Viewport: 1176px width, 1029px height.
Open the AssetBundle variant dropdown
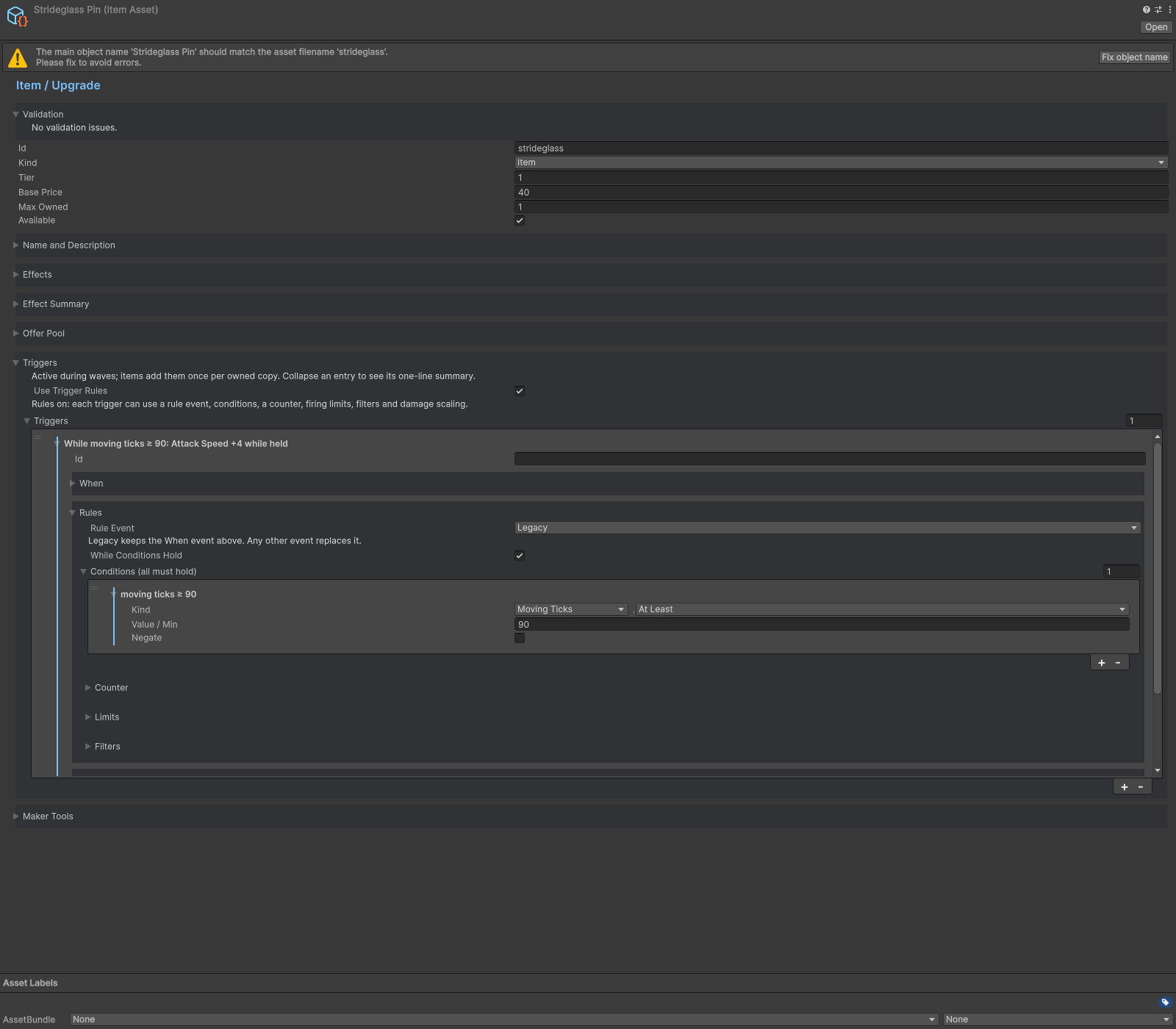coord(1058,1019)
